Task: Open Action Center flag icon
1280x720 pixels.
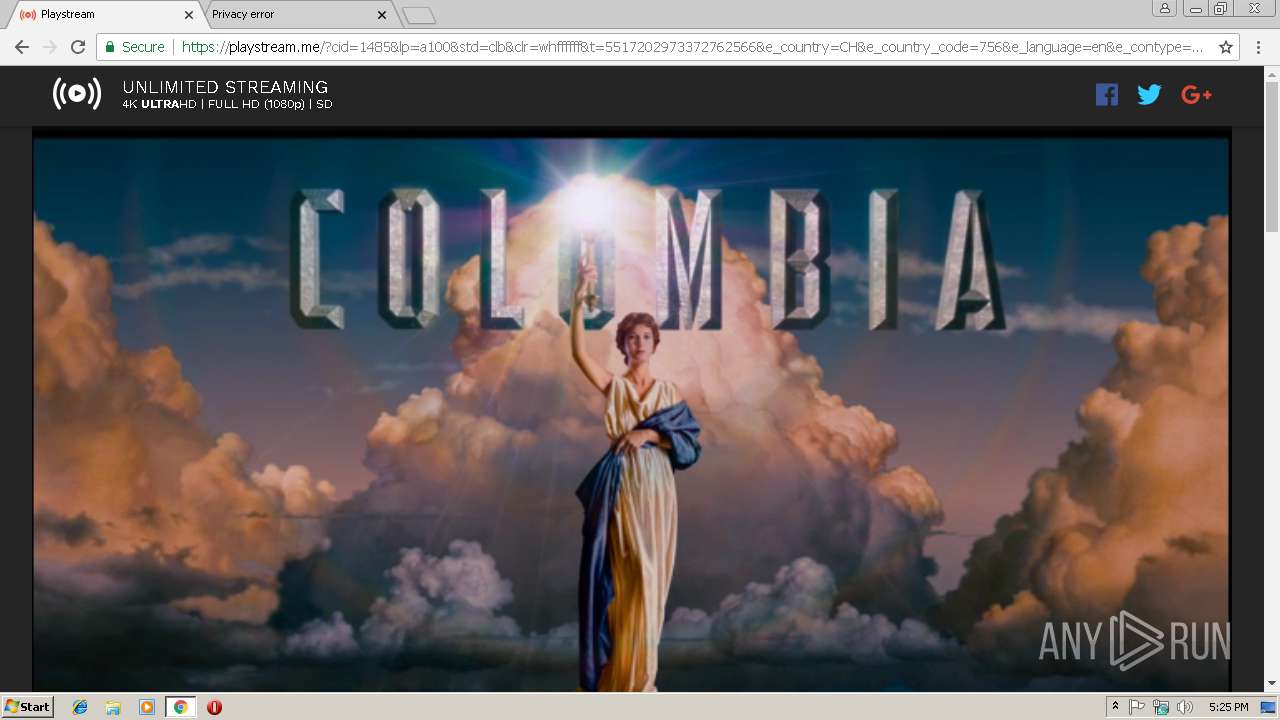Action: click(x=1137, y=707)
